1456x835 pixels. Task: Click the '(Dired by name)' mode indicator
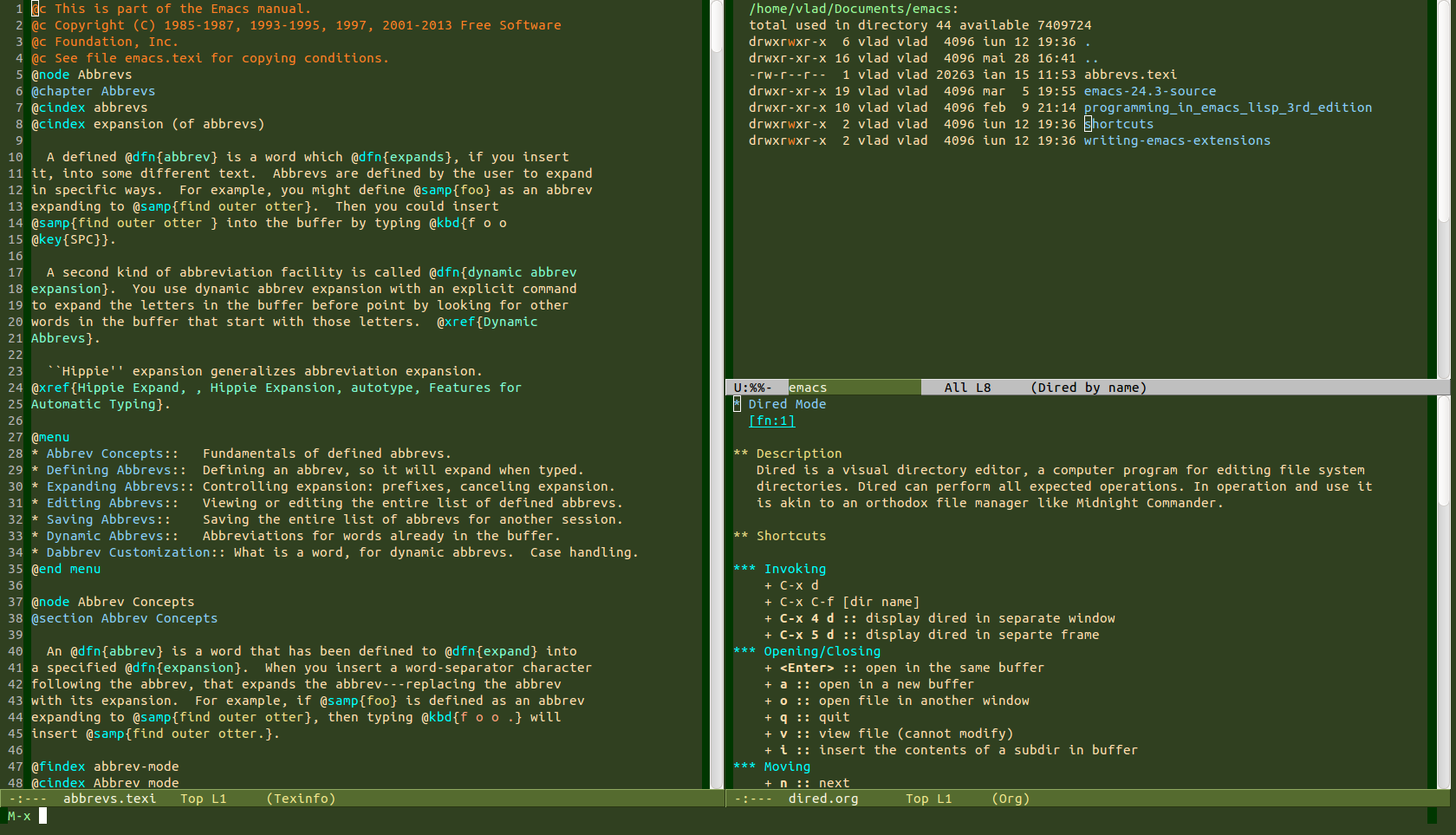(x=1089, y=388)
